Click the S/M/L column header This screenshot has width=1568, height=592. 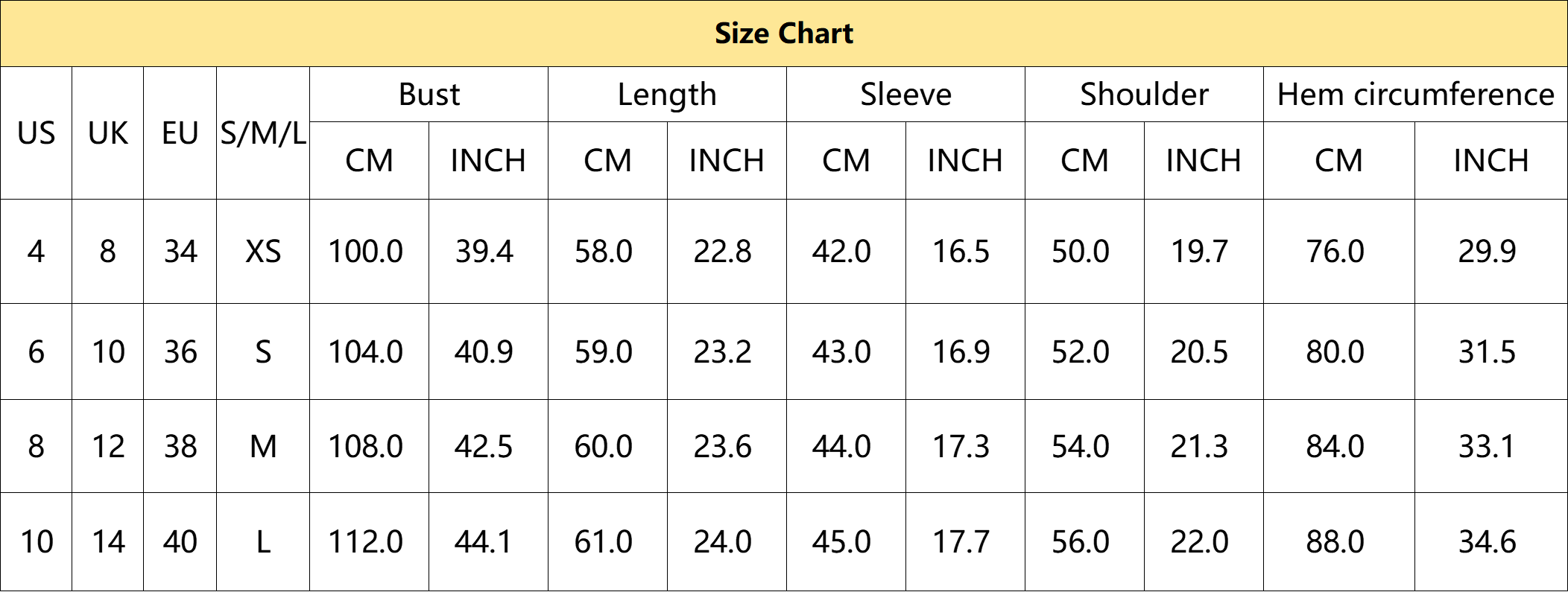(263, 133)
